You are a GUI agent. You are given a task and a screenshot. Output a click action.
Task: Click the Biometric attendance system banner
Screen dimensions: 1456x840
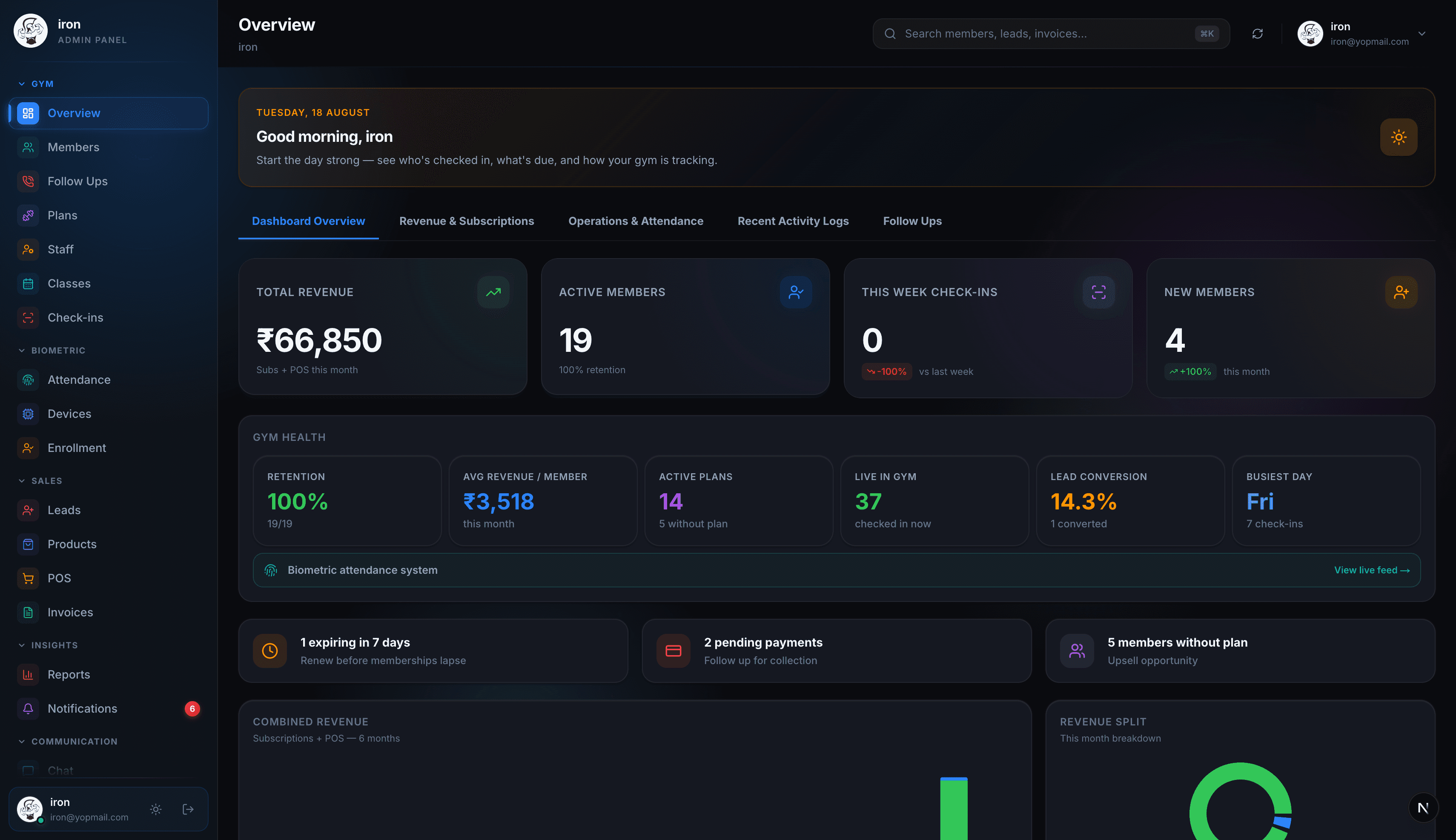(x=837, y=570)
